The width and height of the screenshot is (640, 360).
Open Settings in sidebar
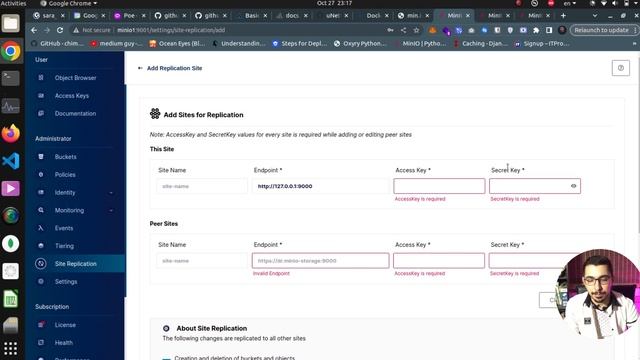[66, 282]
